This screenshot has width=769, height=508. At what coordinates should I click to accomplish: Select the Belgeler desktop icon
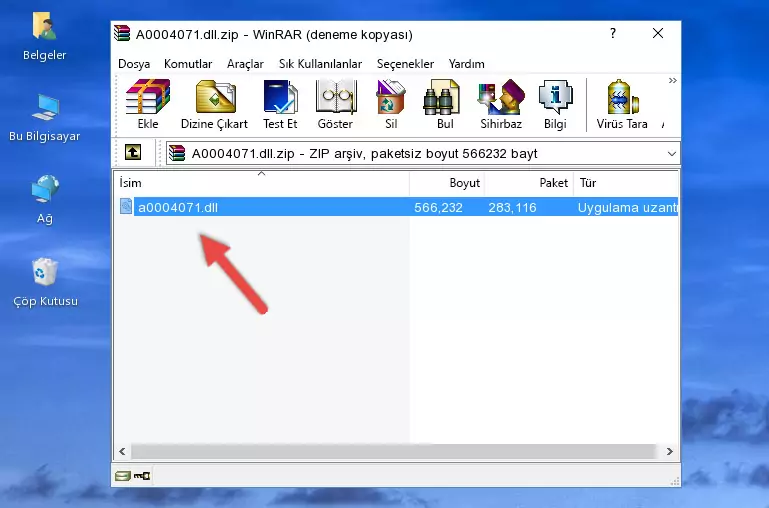tap(44, 37)
